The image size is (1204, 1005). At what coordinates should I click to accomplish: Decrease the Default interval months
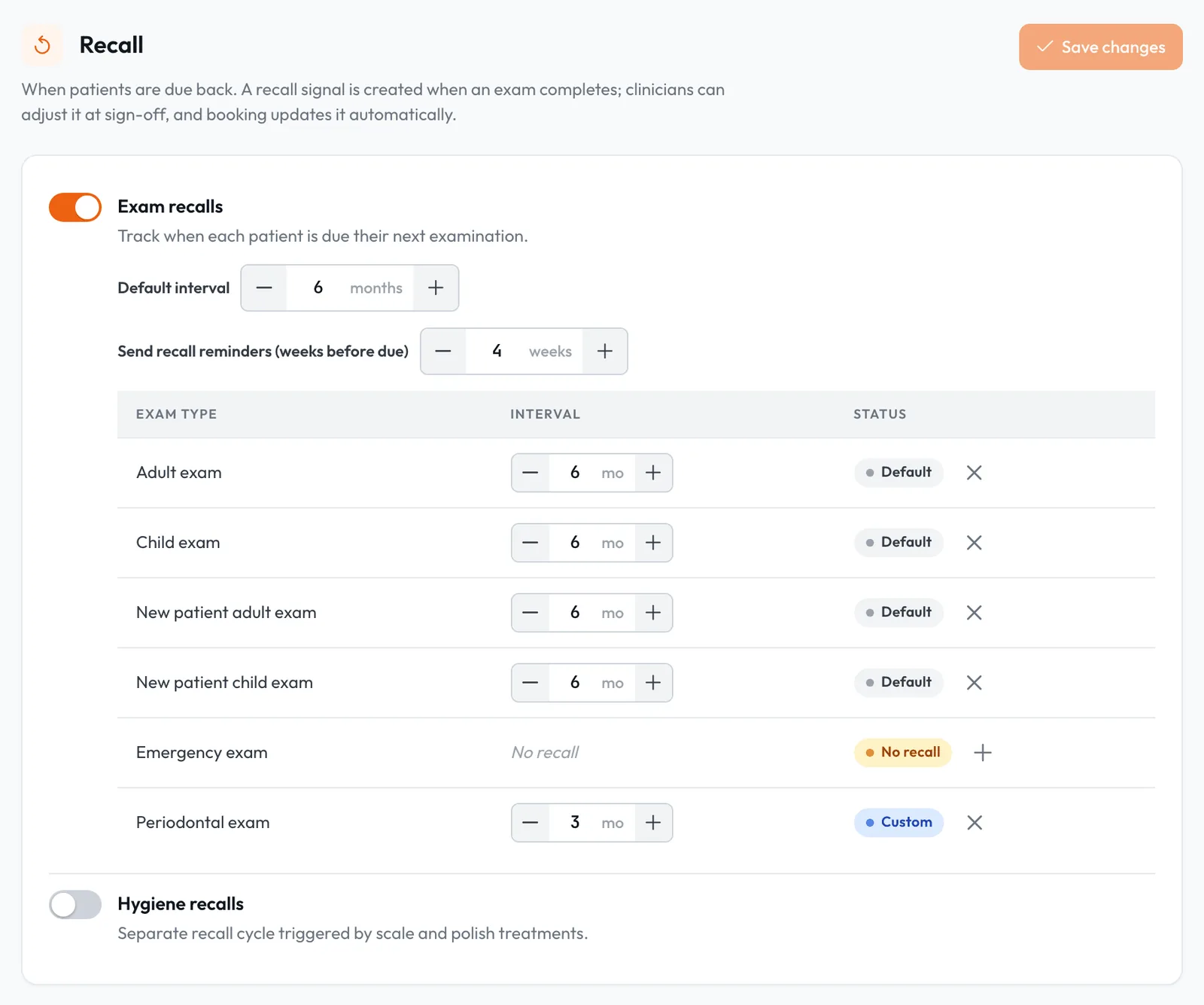pos(264,288)
